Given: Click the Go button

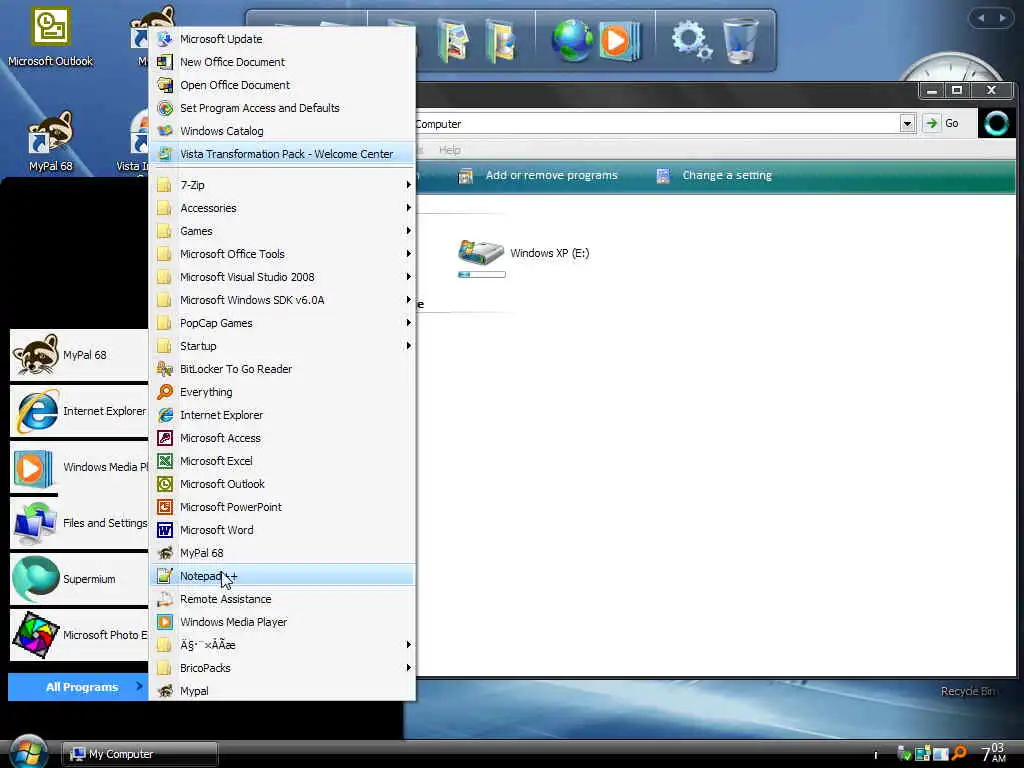Looking at the screenshot, I should click(942, 123).
